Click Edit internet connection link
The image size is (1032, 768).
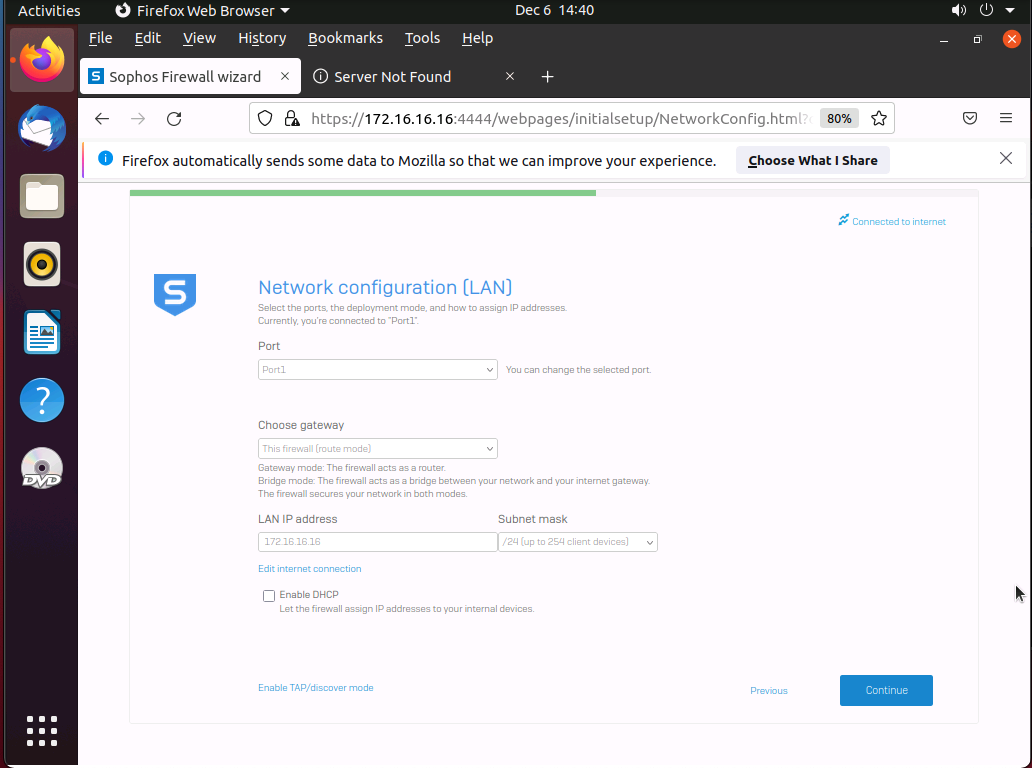coord(310,569)
